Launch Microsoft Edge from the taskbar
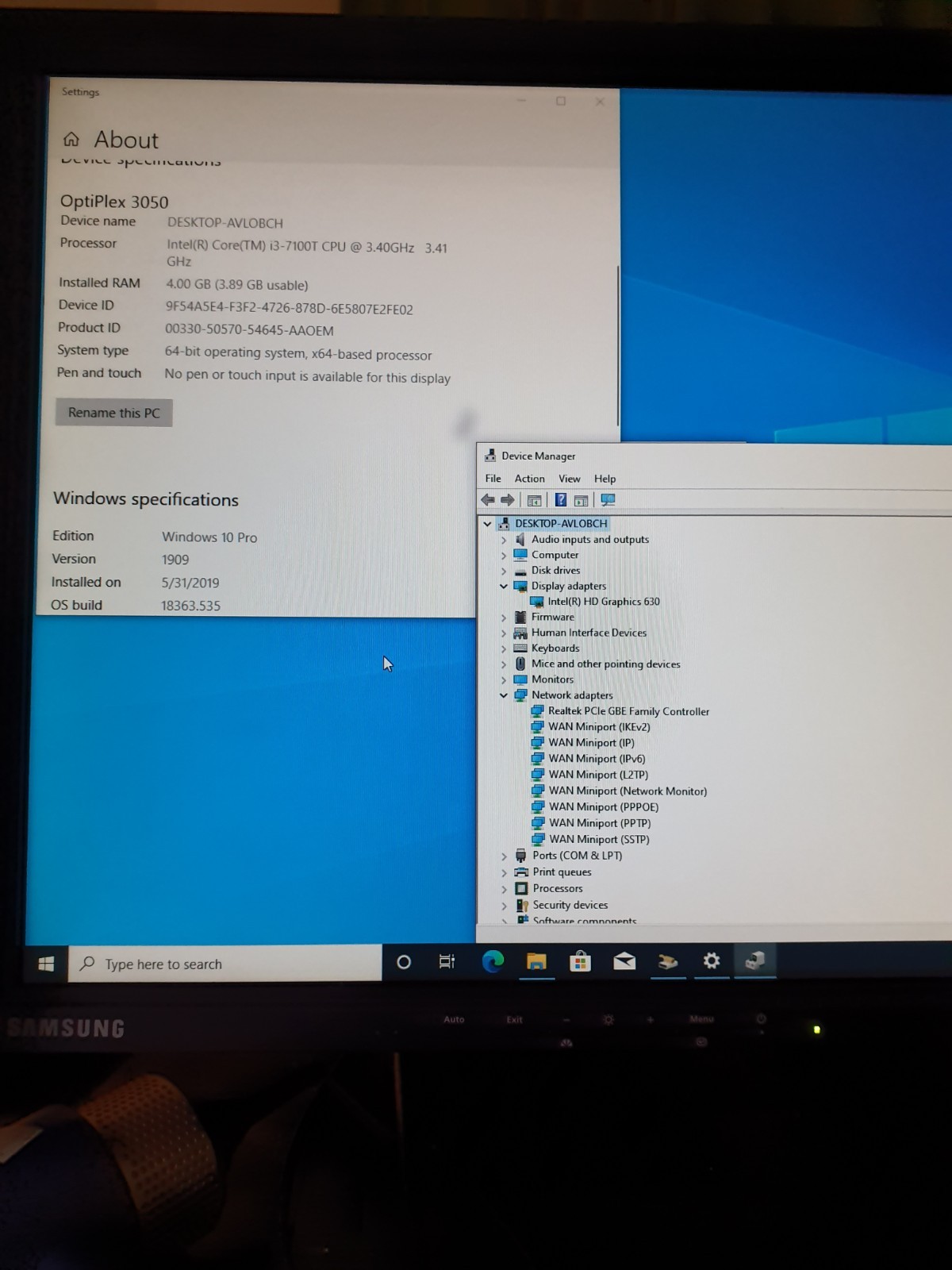Screen dimensions: 952x1270 click(x=493, y=962)
